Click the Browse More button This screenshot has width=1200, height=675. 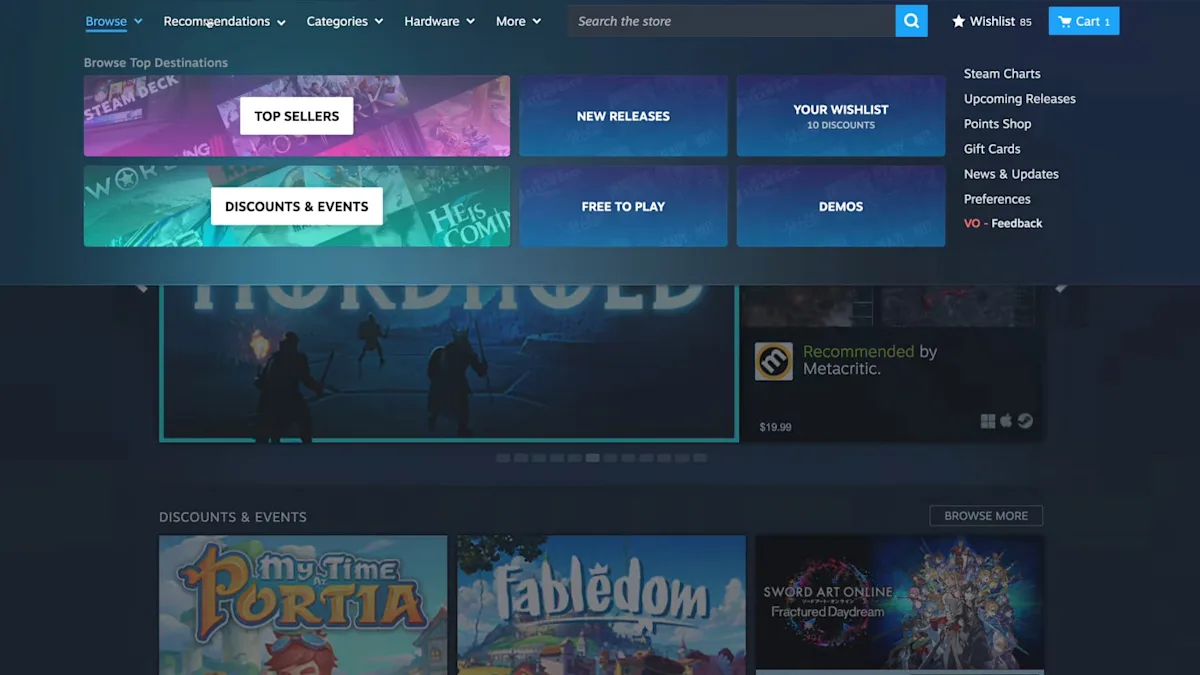986,516
